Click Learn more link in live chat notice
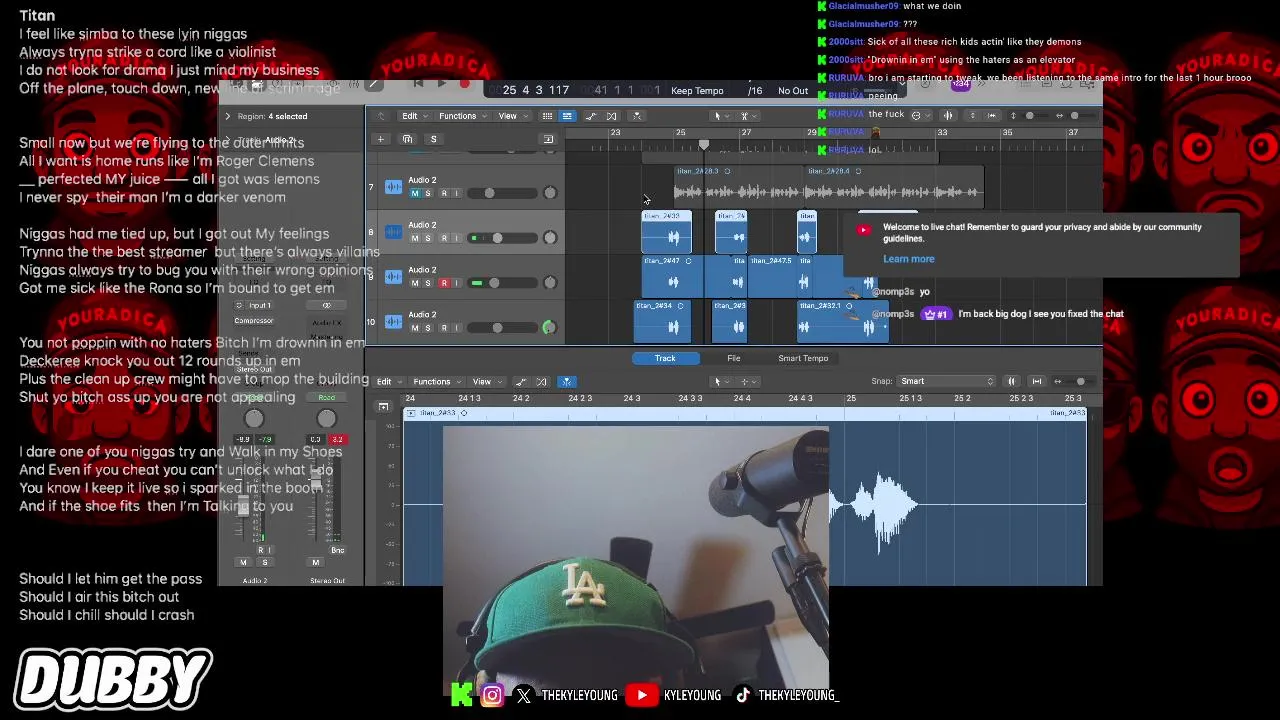 click(x=909, y=259)
